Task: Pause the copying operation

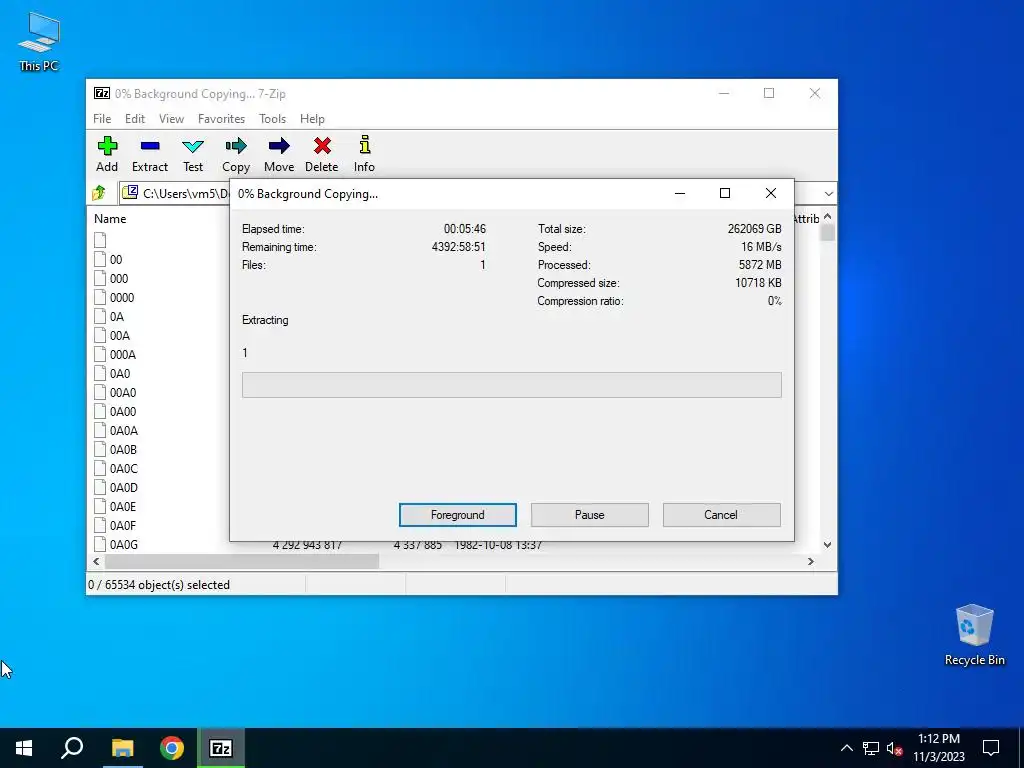Action: click(590, 515)
